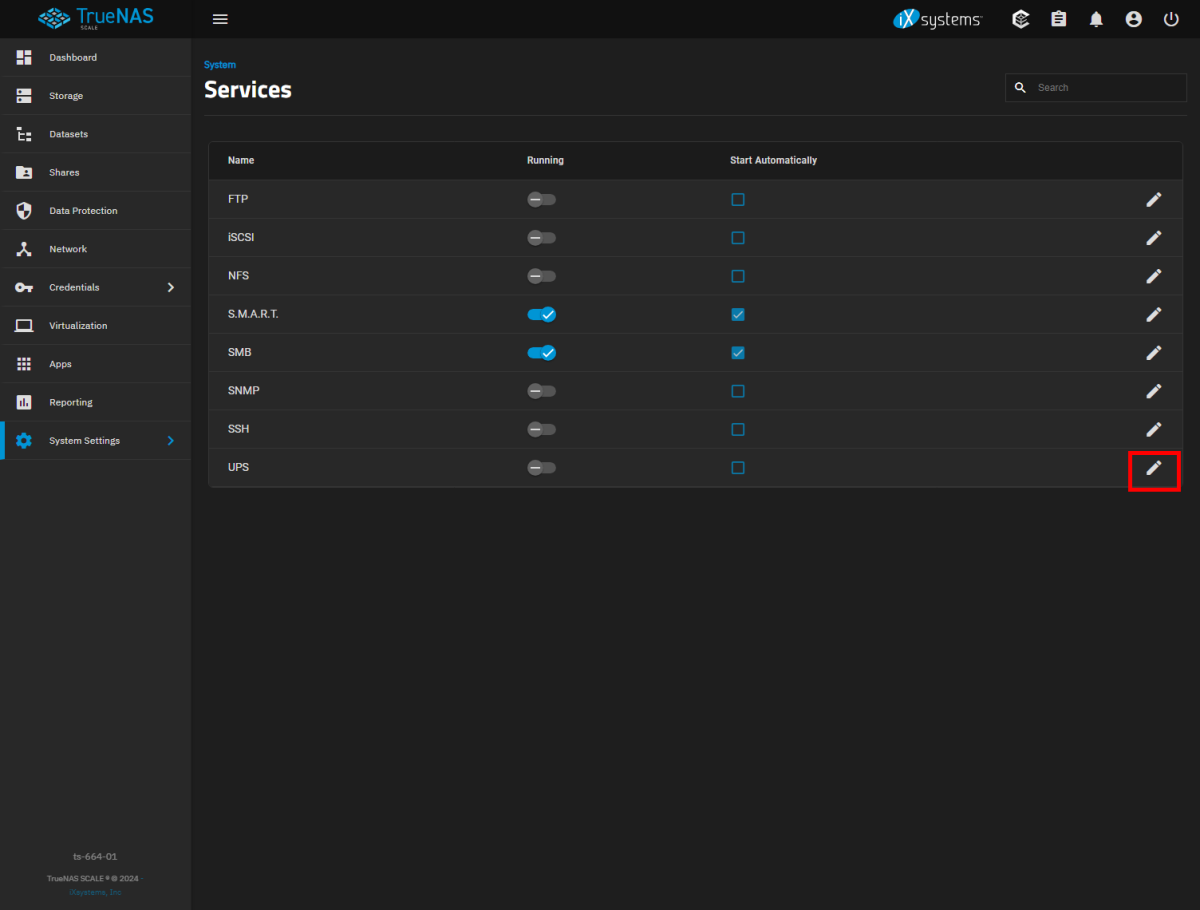The width and height of the screenshot is (1200, 910).
Task: Open Network in the sidebar
Action: [95, 249]
